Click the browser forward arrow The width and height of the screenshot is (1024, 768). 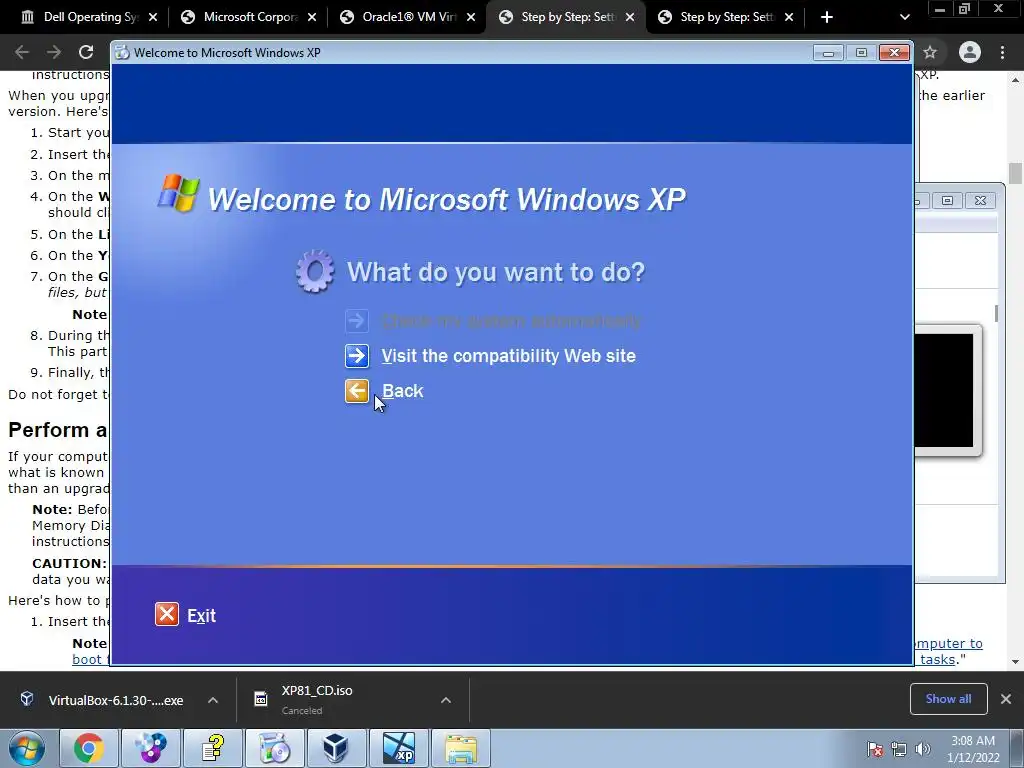tap(54, 52)
